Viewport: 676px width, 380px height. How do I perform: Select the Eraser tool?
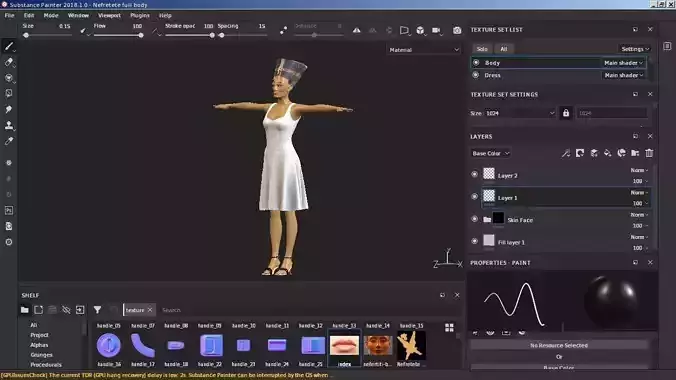click(9, 62)
